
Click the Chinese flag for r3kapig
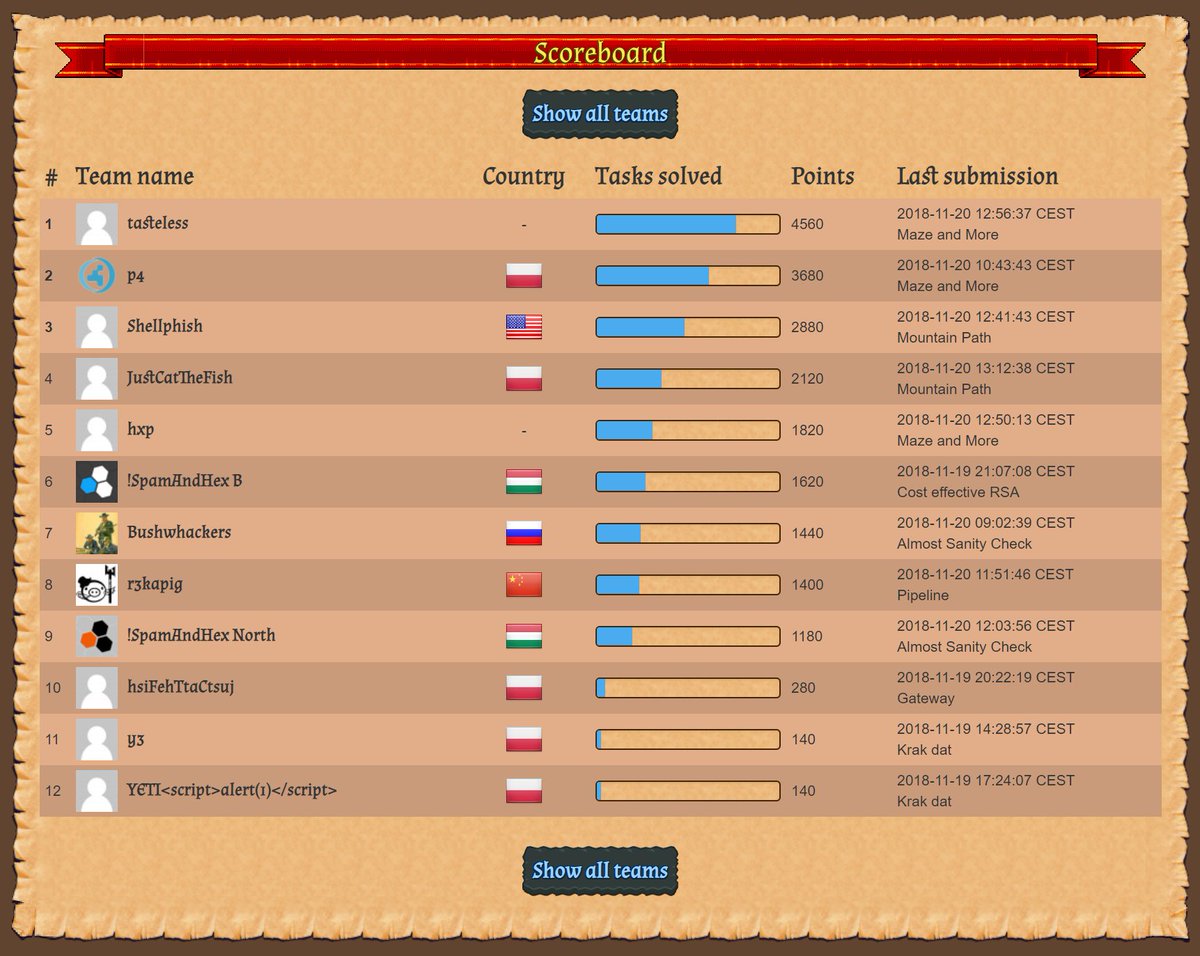[x=524, y=584]
